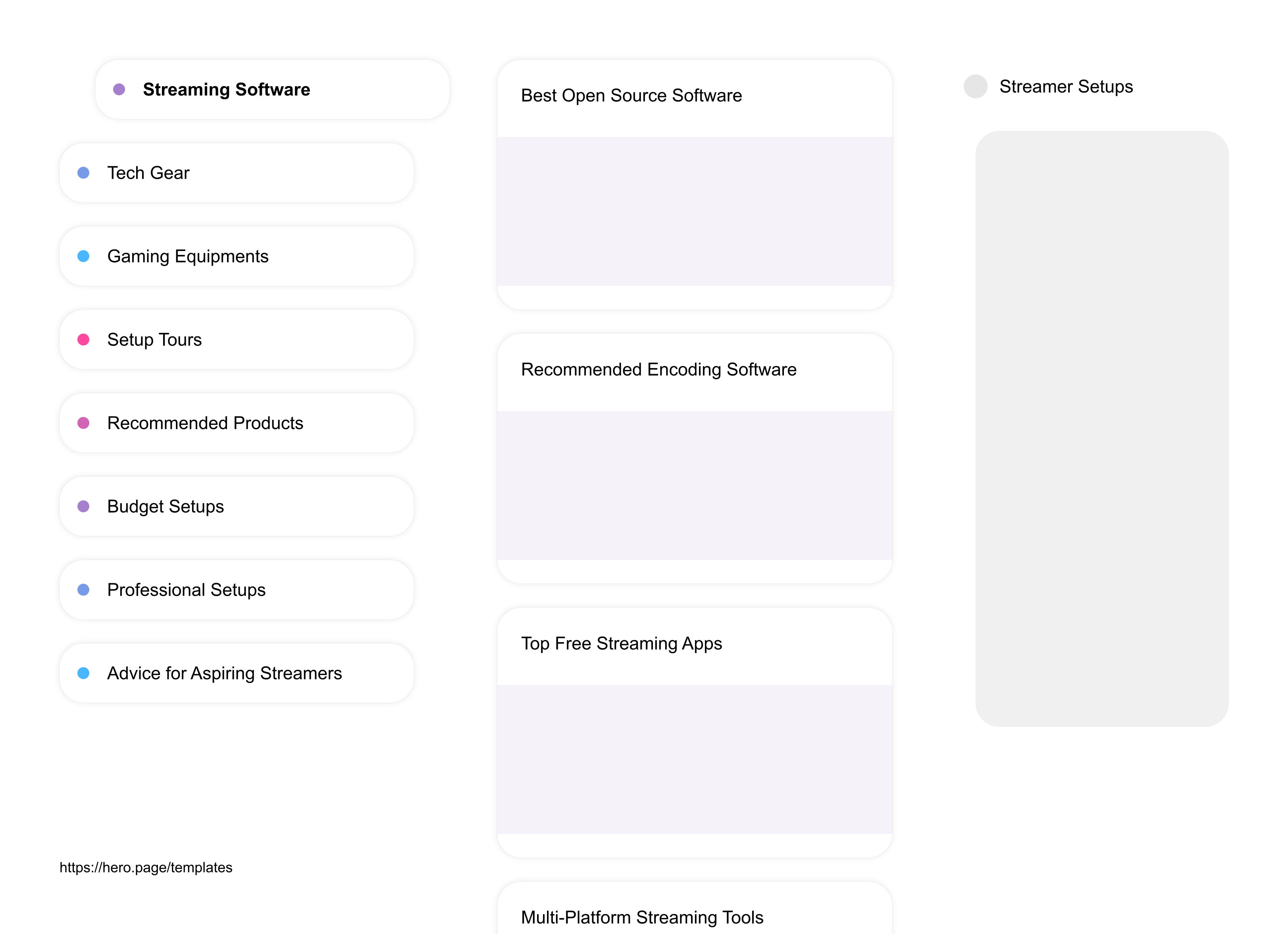The width and height of the screenshot is (1288, 934).
Task: Click the blue dot beside Tech Gear
Action: (x=84, y=172)
